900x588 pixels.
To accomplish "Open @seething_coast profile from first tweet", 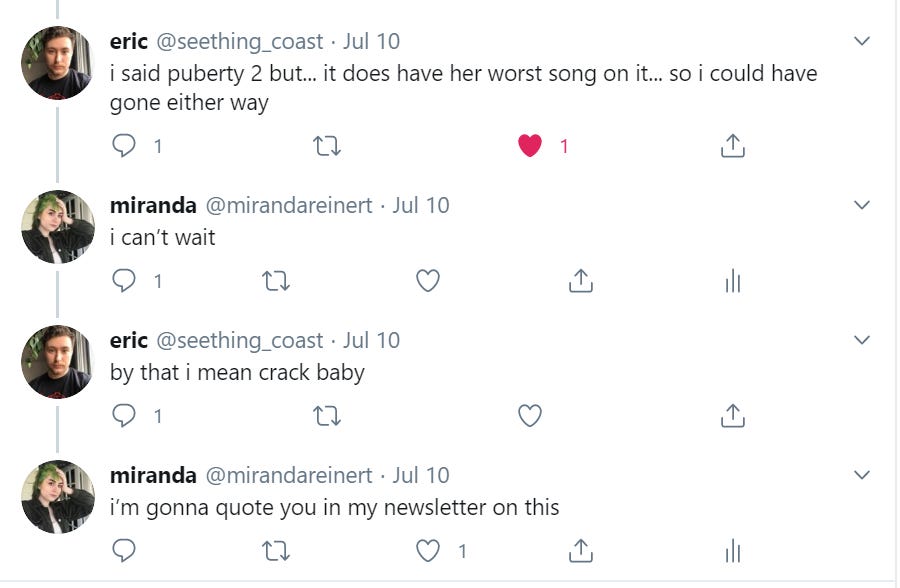I will (240, 41).
